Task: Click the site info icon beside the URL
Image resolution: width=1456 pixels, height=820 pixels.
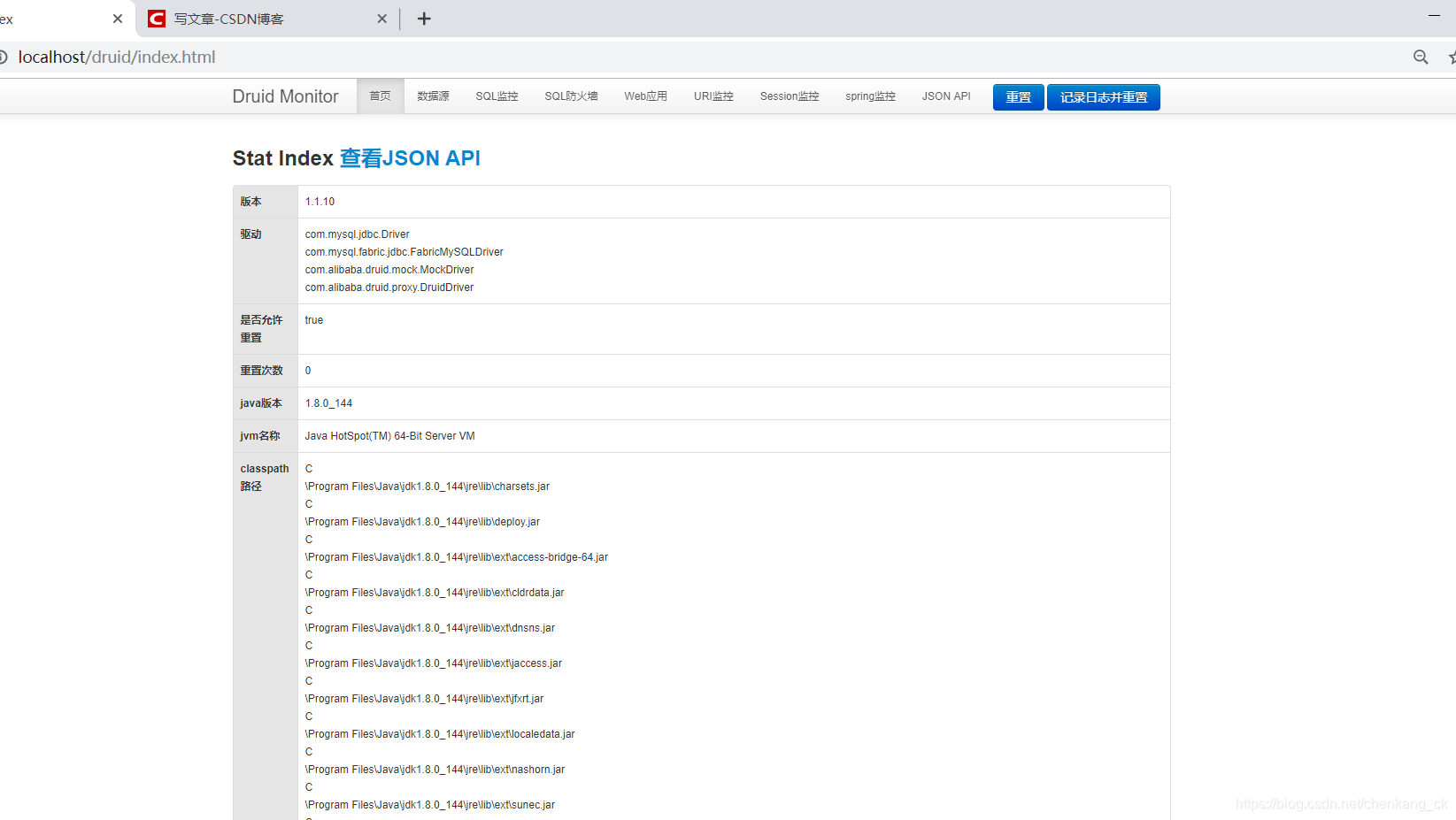Action: point(3,57)
